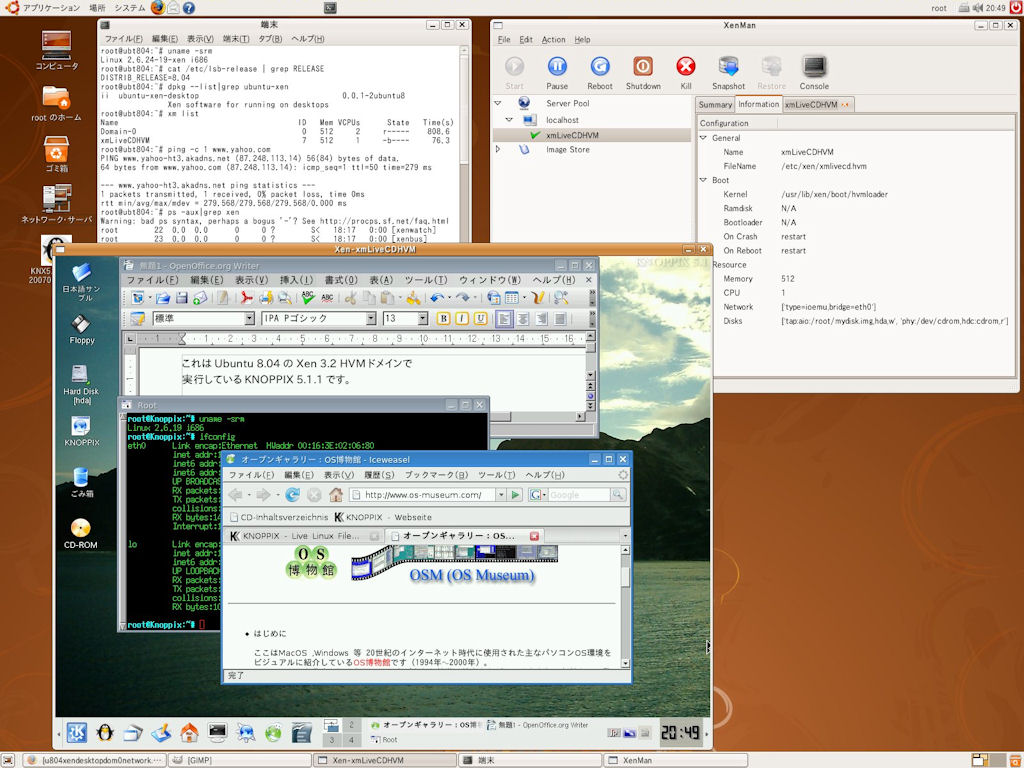
Task: Open the Ubuntu trash desktop icon
Action: [56, 154]
